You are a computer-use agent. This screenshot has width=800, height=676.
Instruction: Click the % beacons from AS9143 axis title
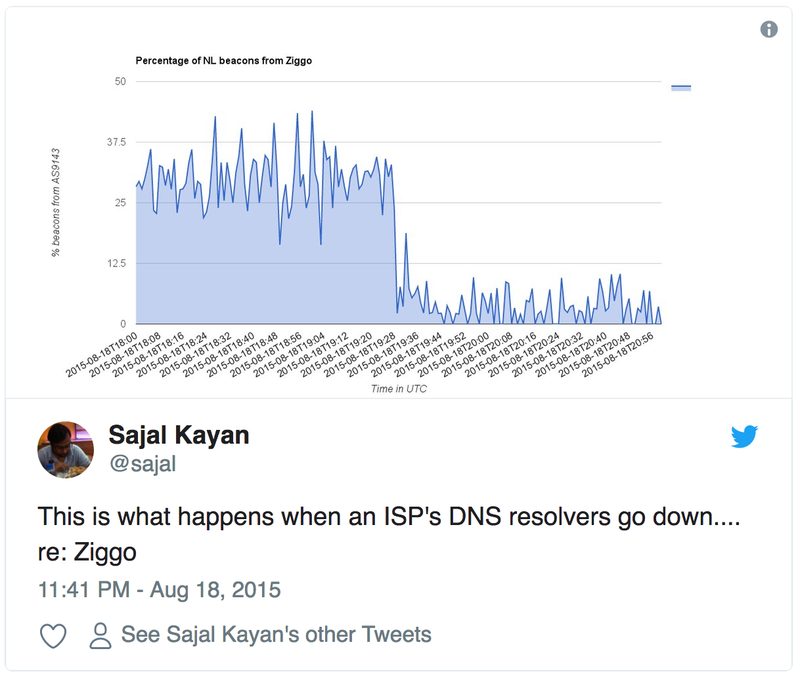(56, 202)
